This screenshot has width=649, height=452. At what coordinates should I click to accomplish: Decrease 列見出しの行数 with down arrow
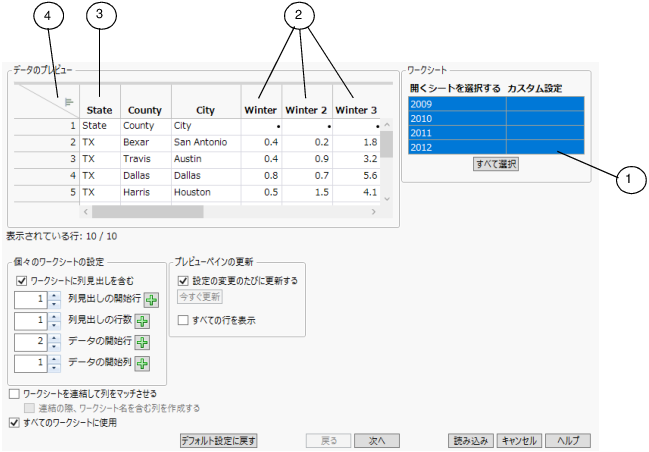coord(54,325)
